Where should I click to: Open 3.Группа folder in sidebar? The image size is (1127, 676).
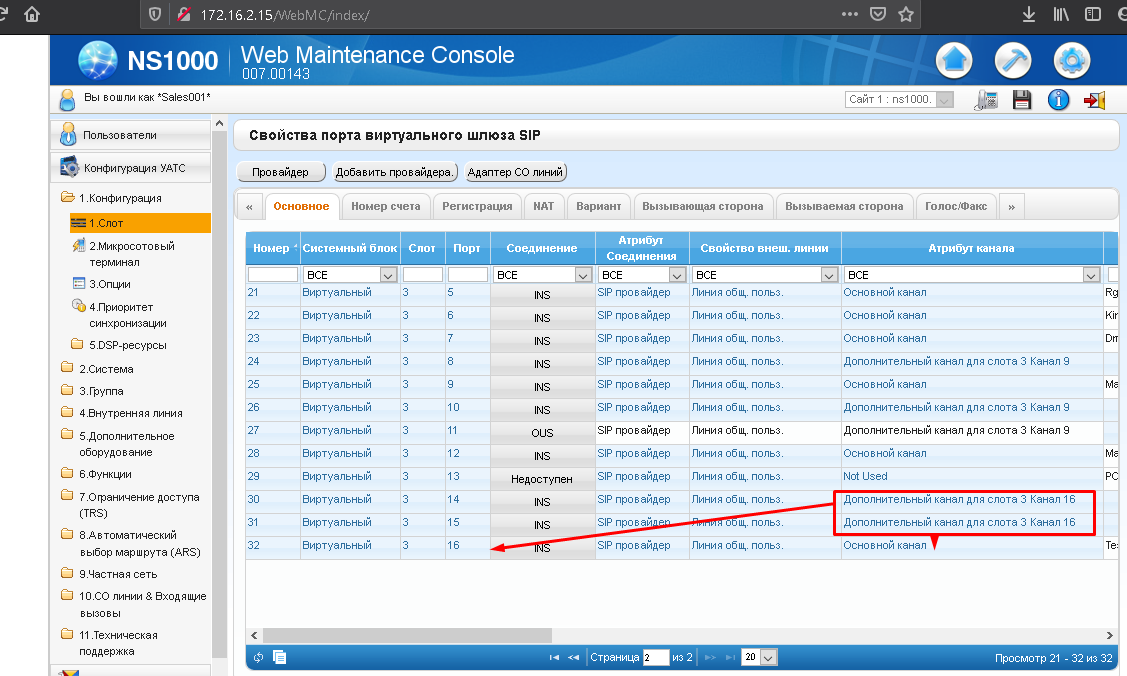(x=101, y=391)
